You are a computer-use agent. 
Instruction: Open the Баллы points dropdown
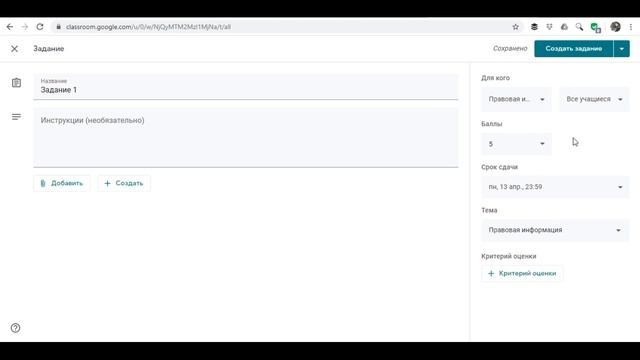pyautogui.click(x=516, y=144)
